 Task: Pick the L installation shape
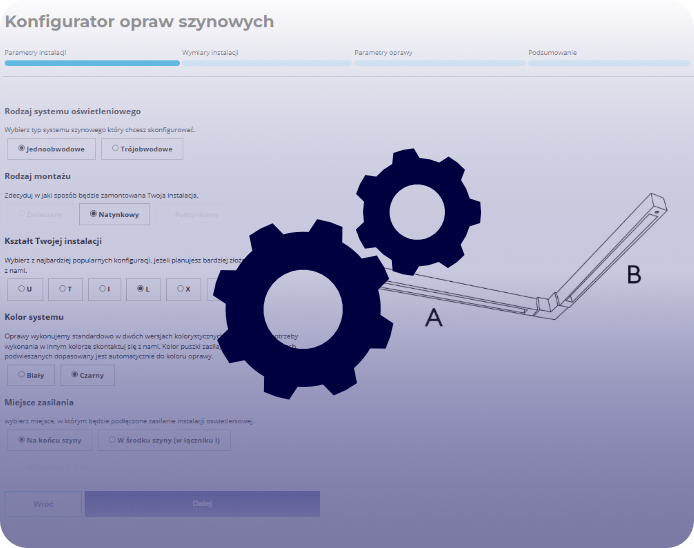[143, 289]
